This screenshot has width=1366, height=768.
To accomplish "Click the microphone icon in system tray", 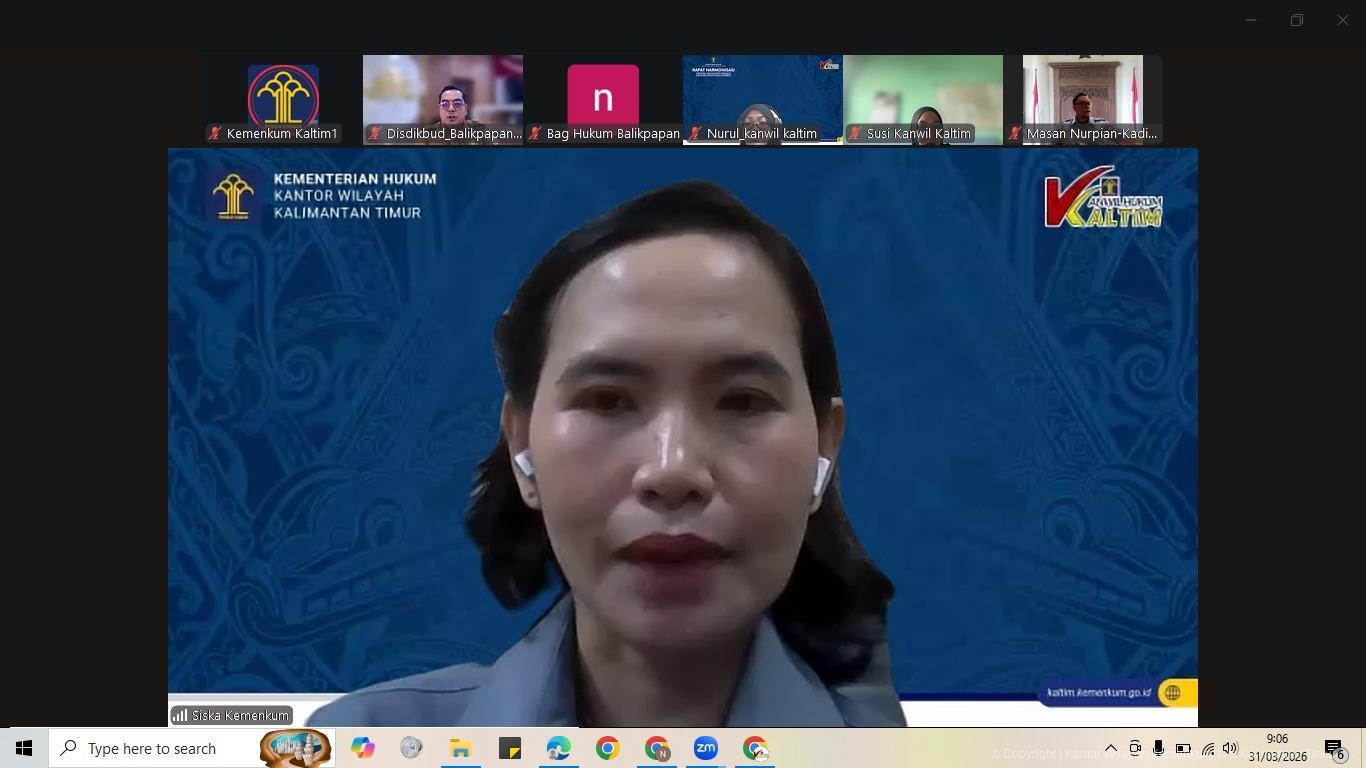I will [x=1158, y=748].
